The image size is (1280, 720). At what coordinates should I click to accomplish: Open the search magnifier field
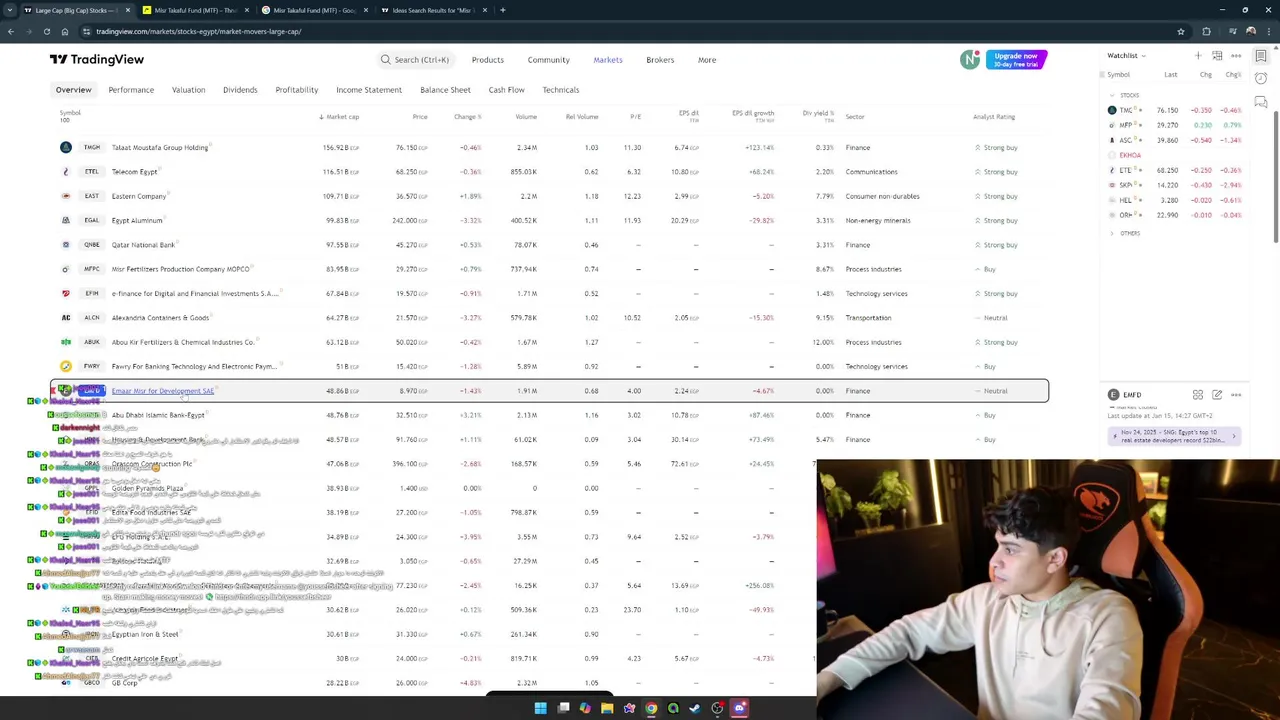click(414, 60)
